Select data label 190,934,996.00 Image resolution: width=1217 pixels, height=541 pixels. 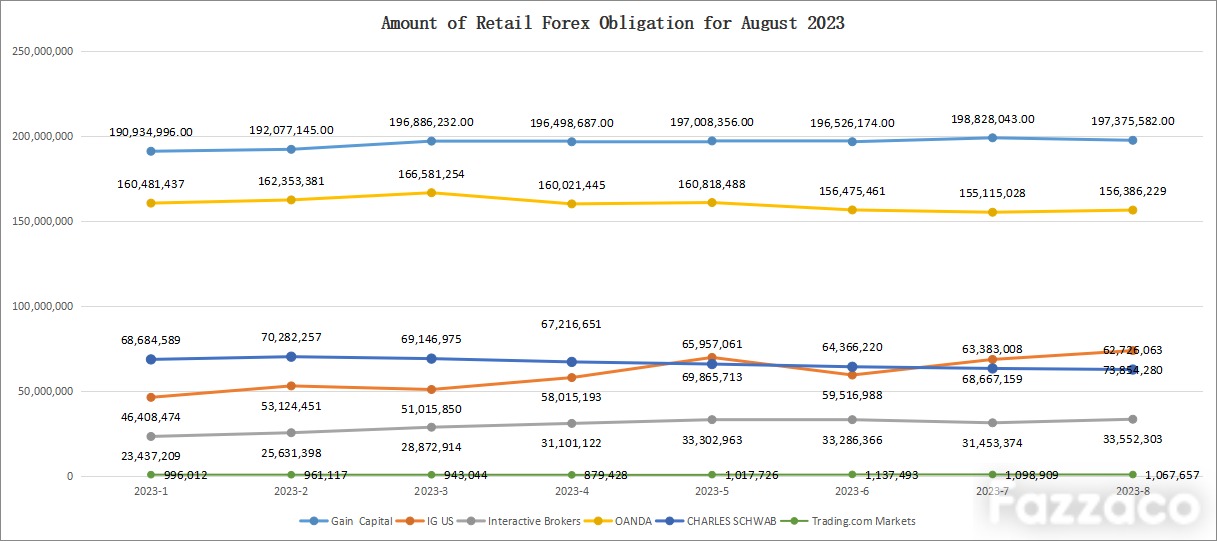[x=151, y=132]
